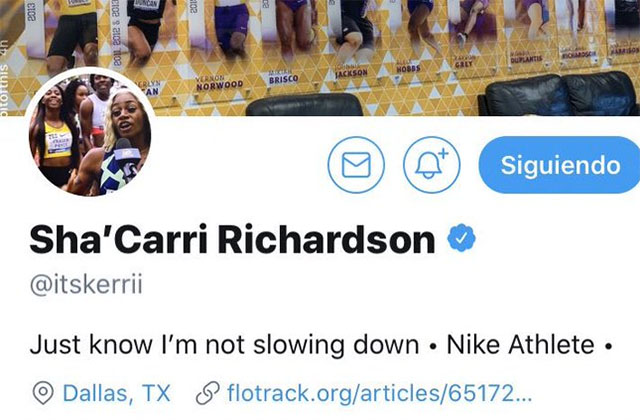Click the Sha'Carri Richardson display name
This screenshot has height=420, width=640.
click(232, 240)
